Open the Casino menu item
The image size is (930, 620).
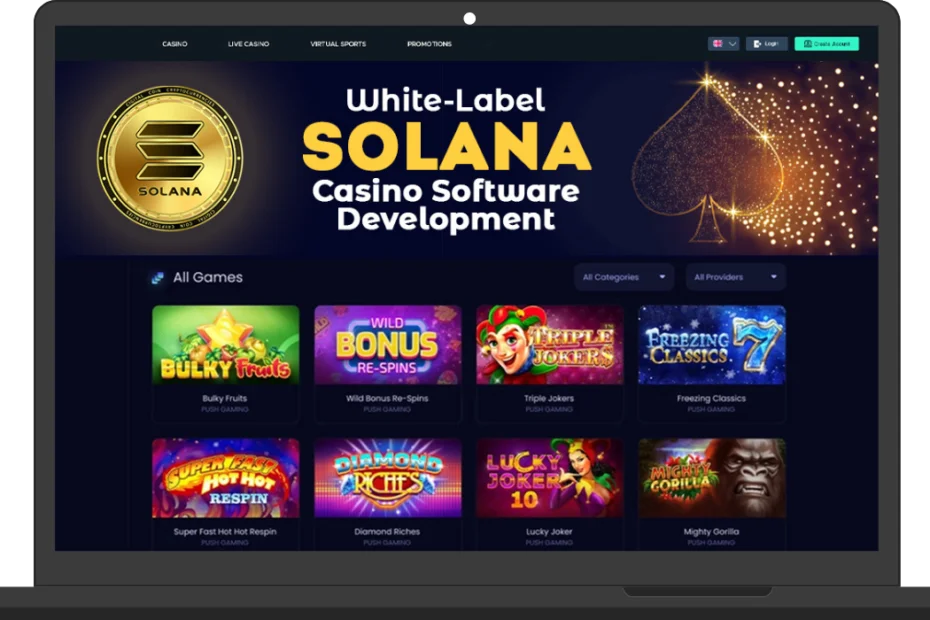(x=175, y=44)
